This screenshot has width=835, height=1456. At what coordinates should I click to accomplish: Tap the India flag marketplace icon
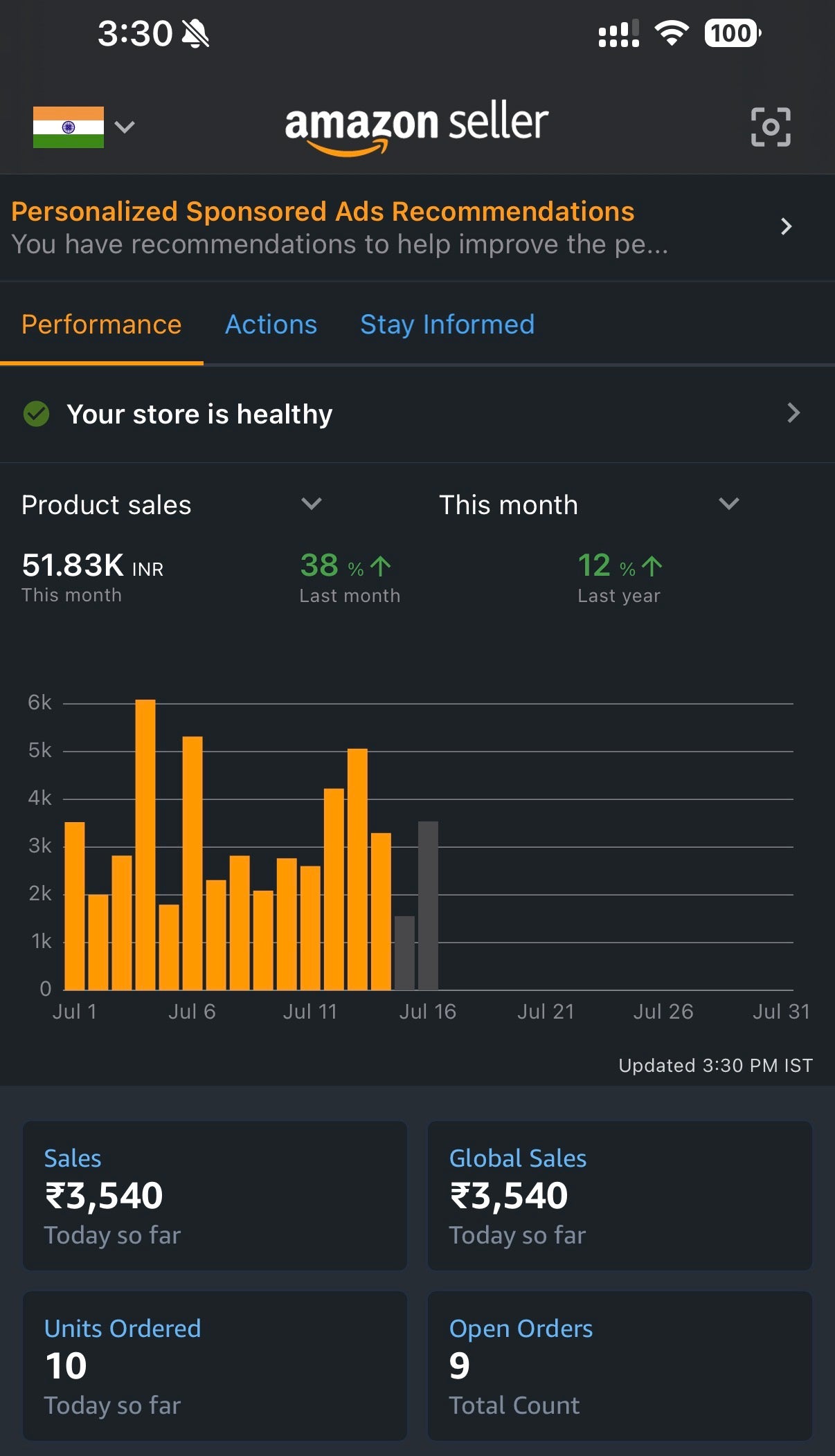point(69,127)
